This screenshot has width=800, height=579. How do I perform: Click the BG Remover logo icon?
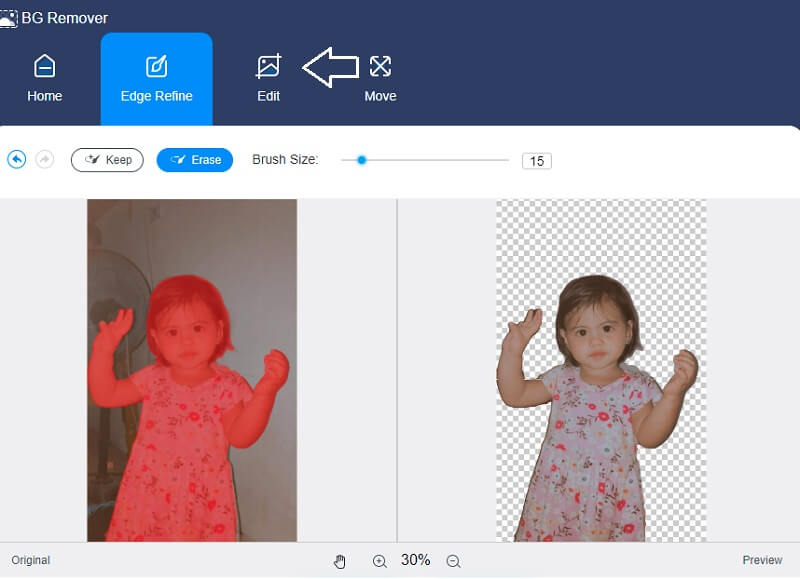(x=9, y=18)
